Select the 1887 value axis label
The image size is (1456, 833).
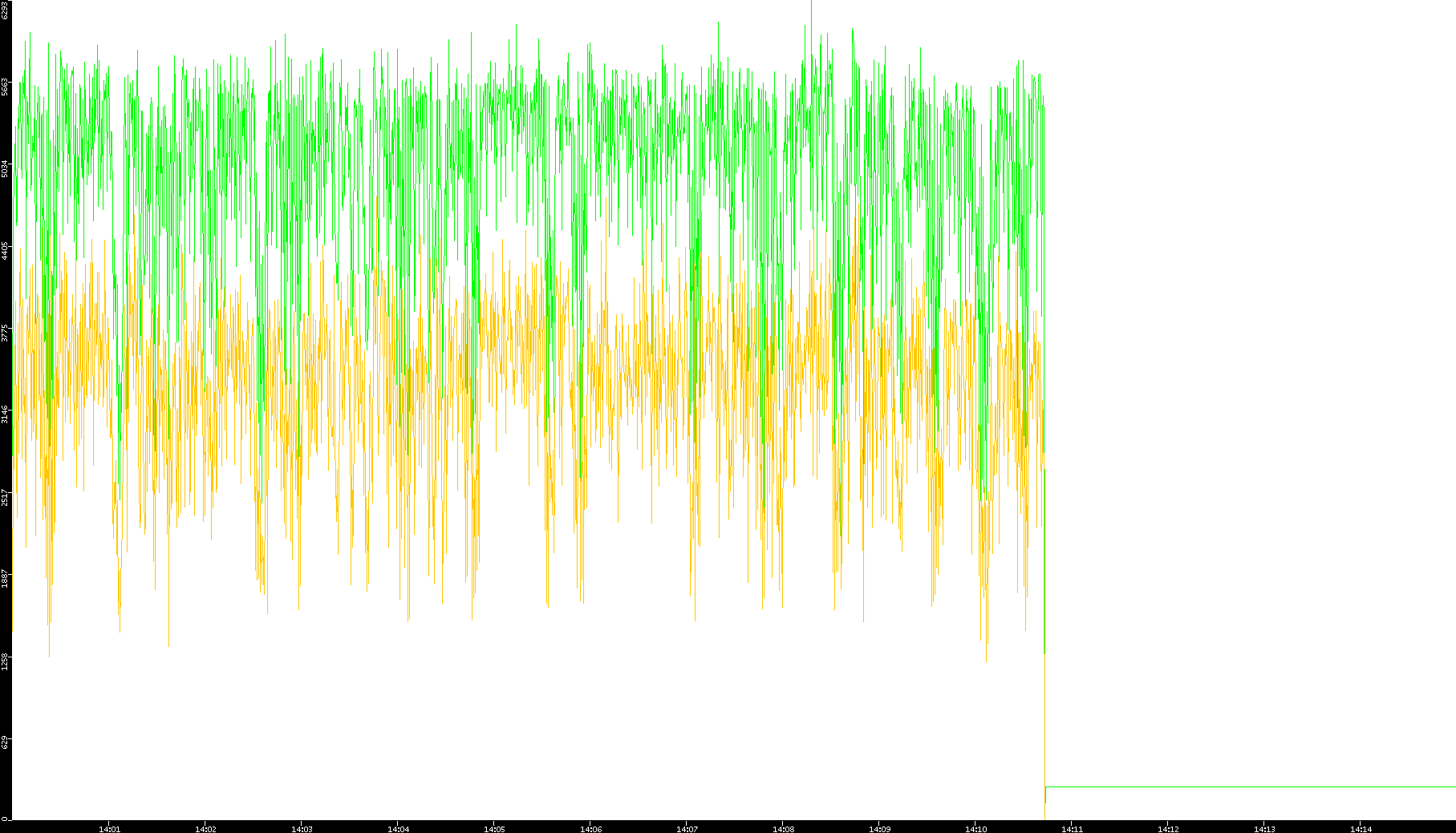(5, 579)
